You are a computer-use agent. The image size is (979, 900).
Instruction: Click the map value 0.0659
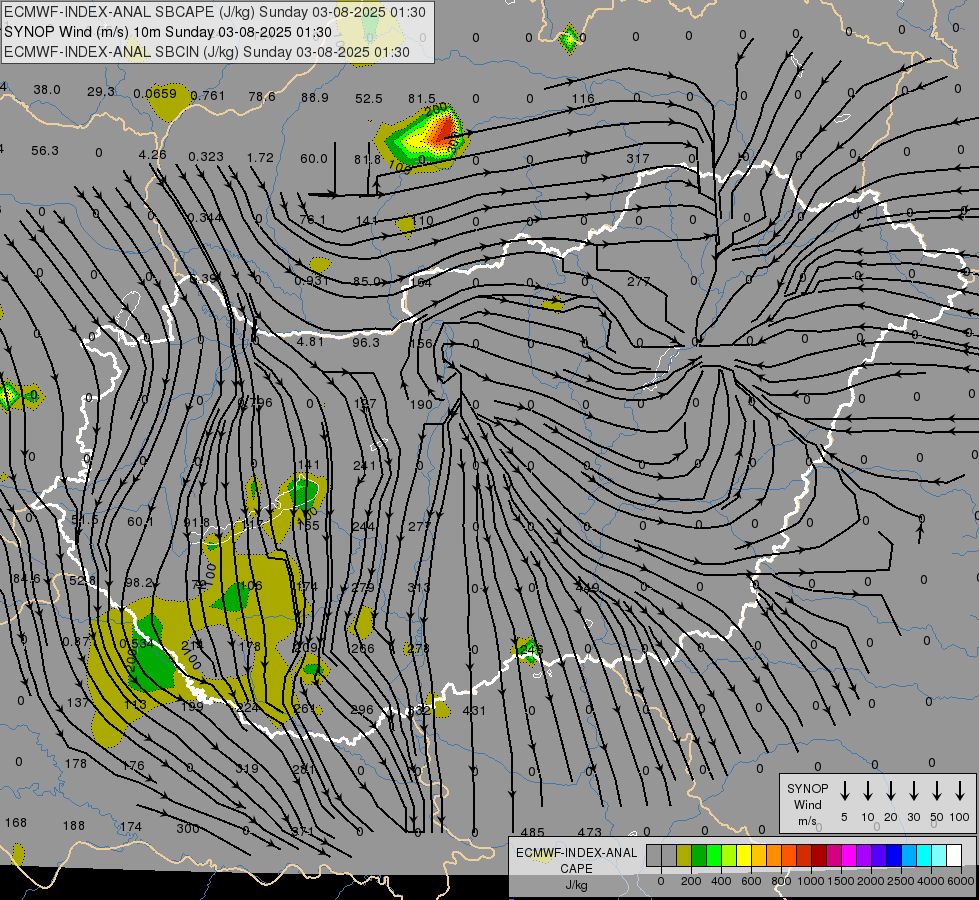coord(155,94)
